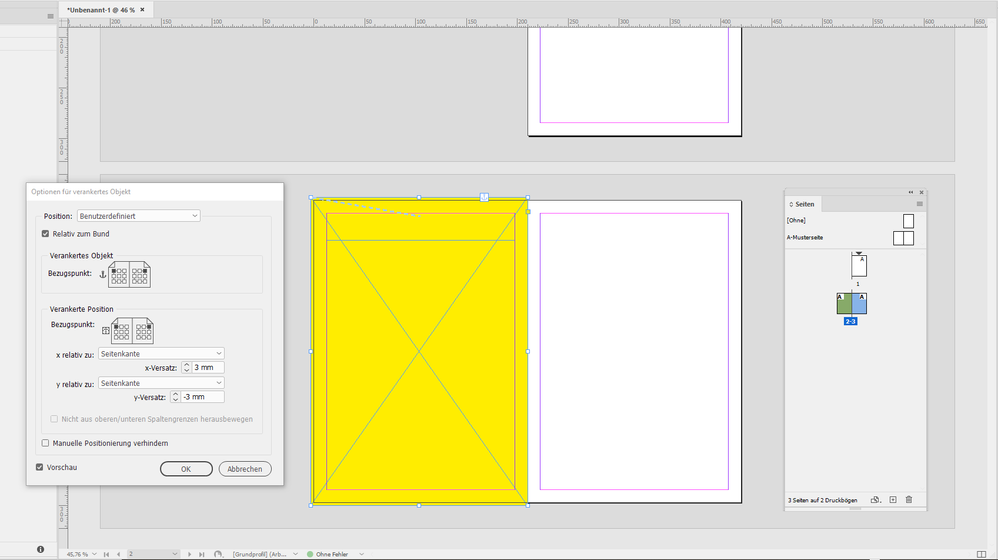Click the edit page size icon in Seiten panel

coord(875,500)
